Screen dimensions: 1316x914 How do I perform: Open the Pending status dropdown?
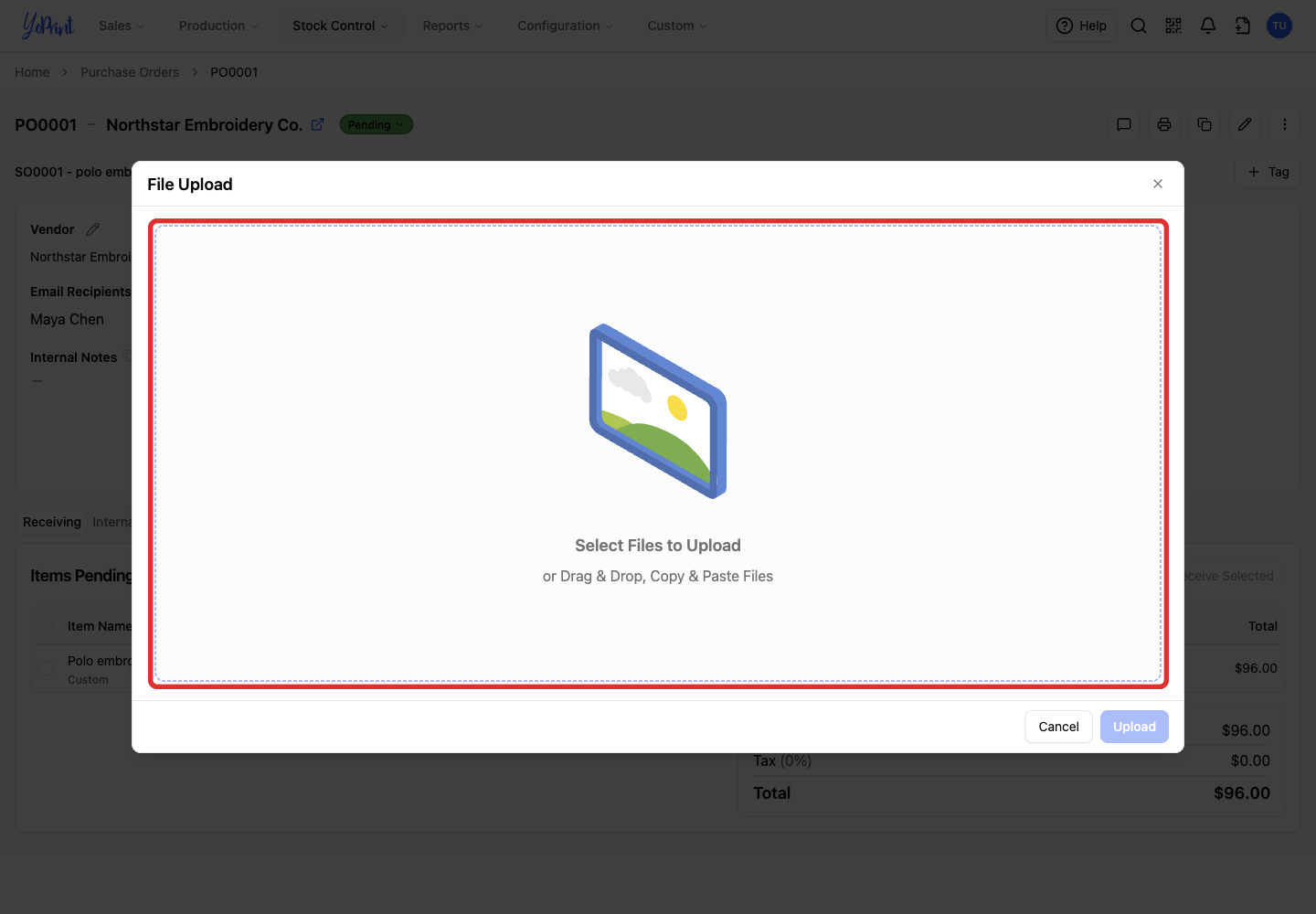click(x=376, y=124)
